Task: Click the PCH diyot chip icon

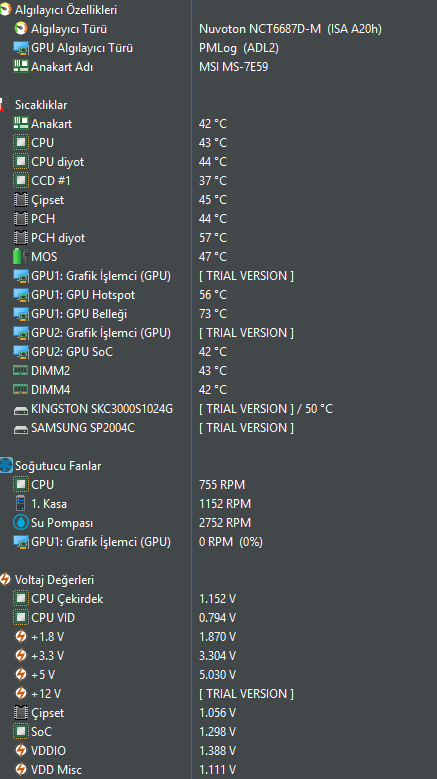Action: (20, 238)
